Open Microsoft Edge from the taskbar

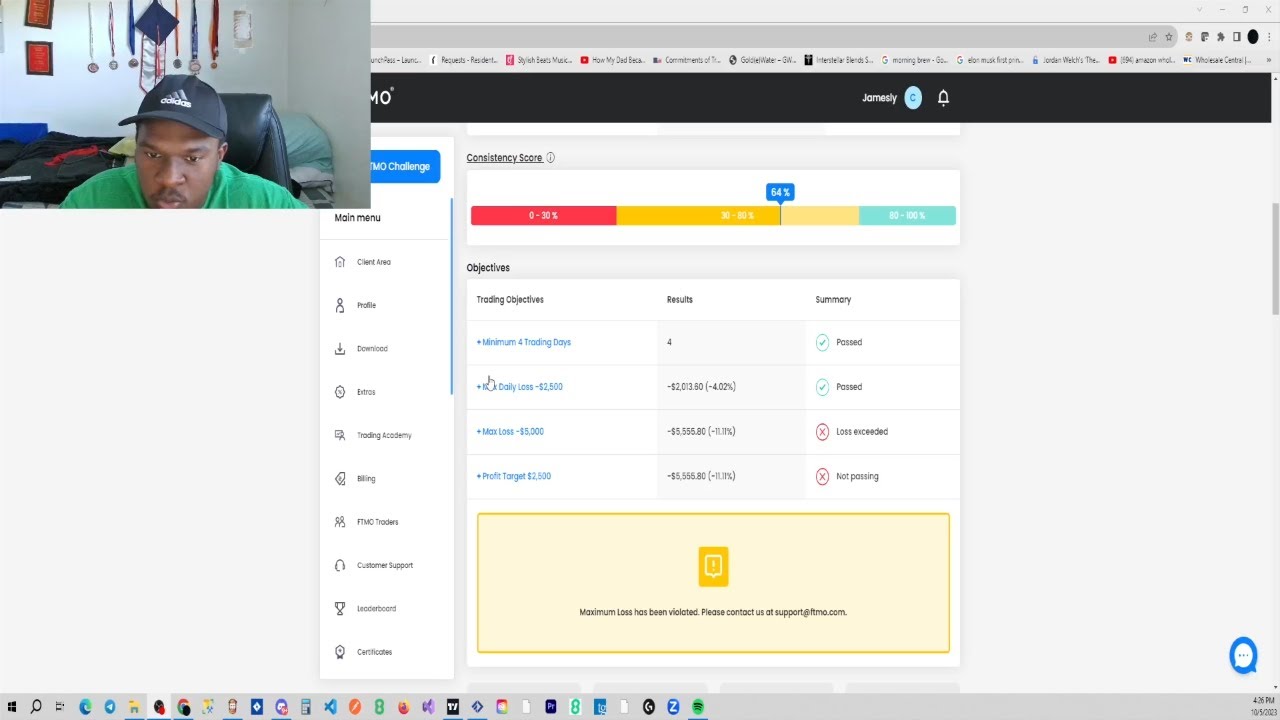pyautogui.click(x=85, y=707)
